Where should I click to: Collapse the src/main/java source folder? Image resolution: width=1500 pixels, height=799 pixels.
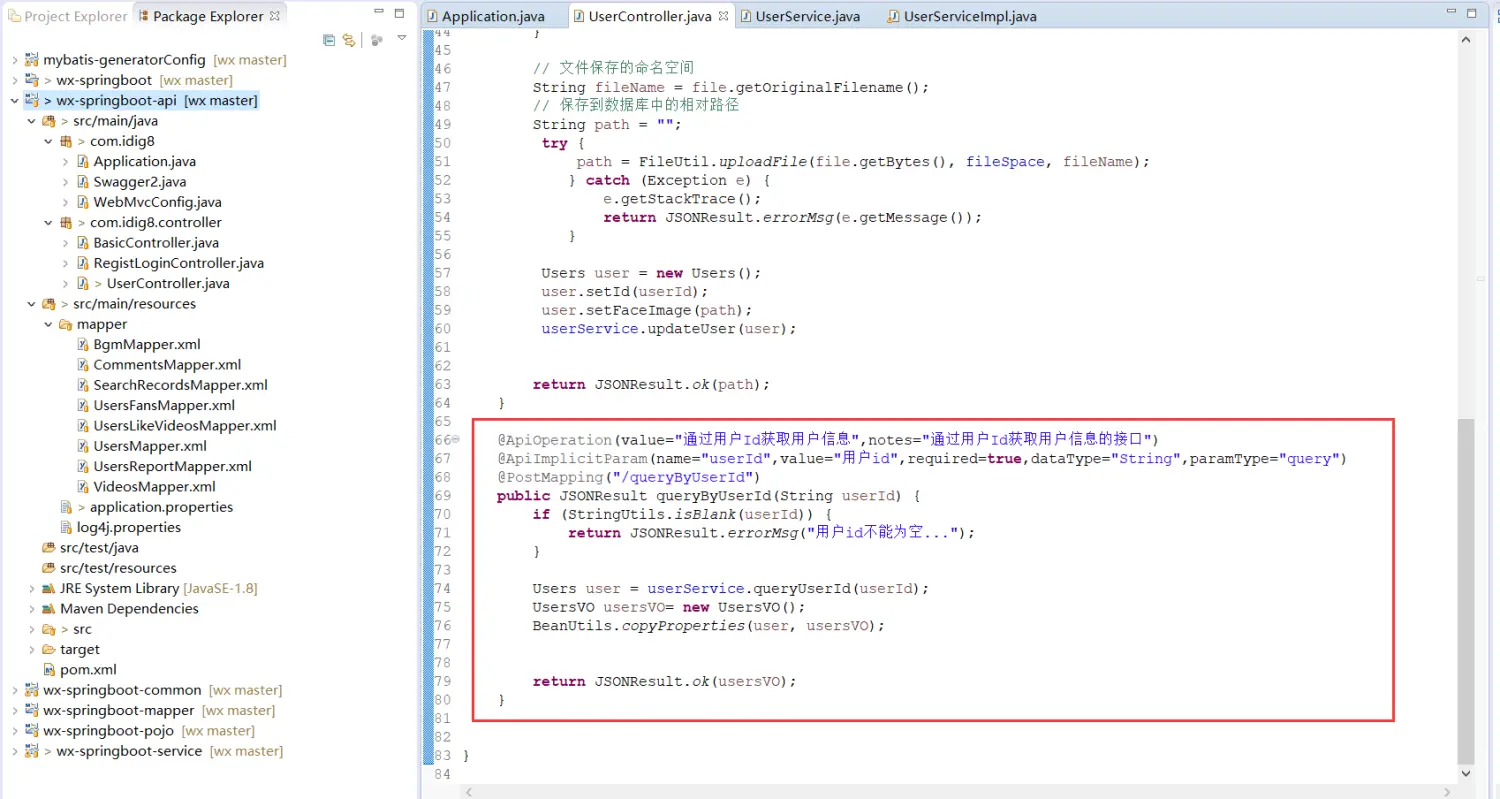pos(31,121)
